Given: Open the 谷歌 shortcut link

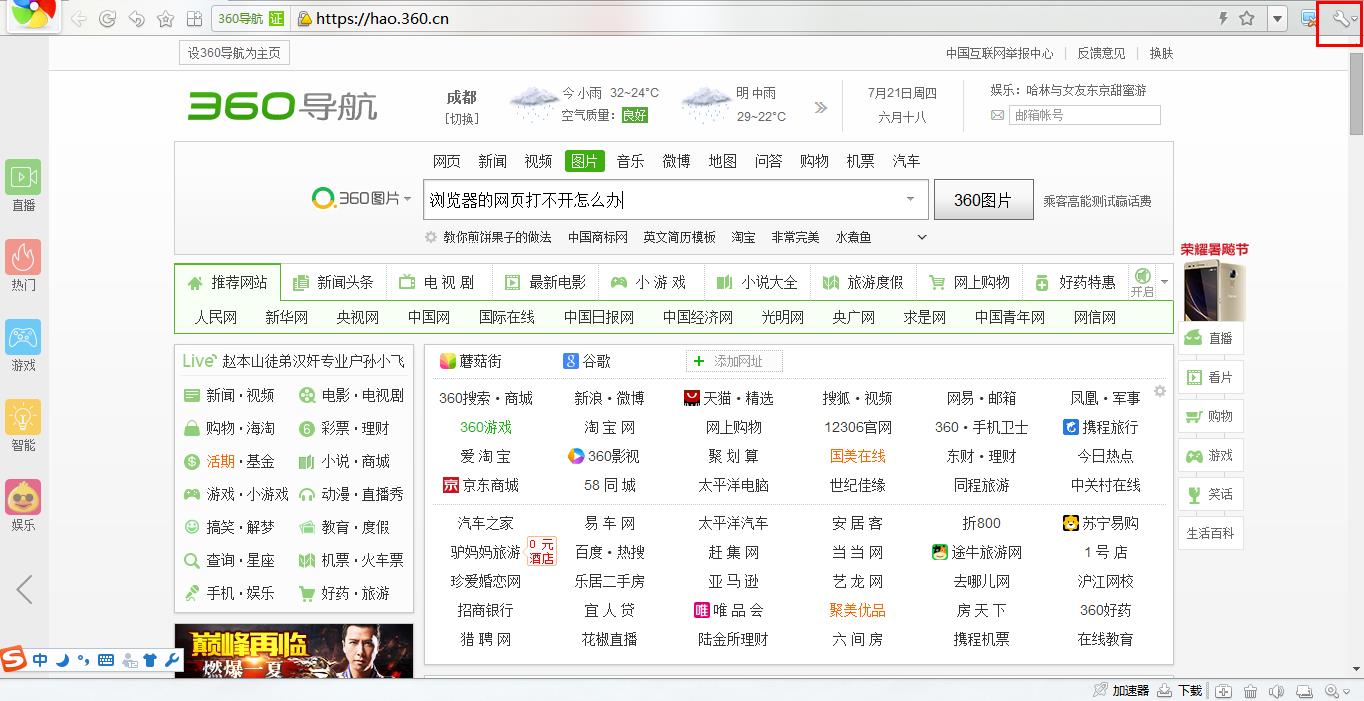Looking at the screenshot, I should pos(586,361).
